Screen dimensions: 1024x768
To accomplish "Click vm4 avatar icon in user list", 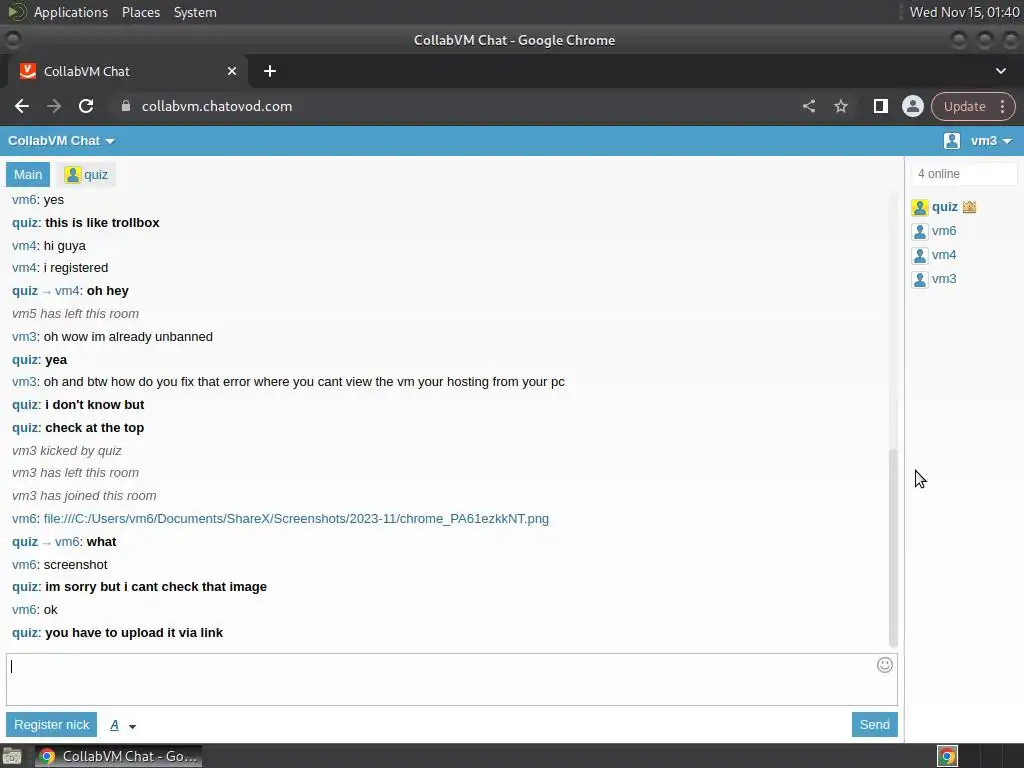I will pos(920,255).
